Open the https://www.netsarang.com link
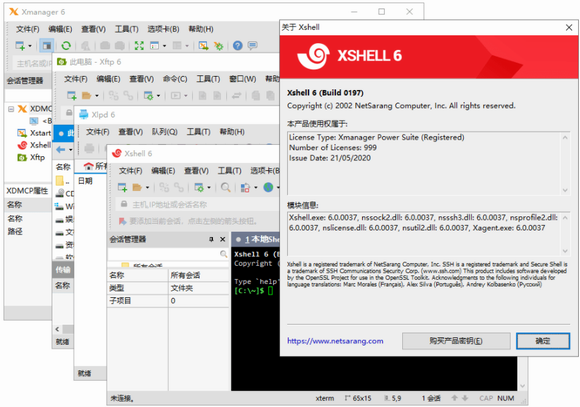This screenshot has height=407, width=580. tap(335, 341)
